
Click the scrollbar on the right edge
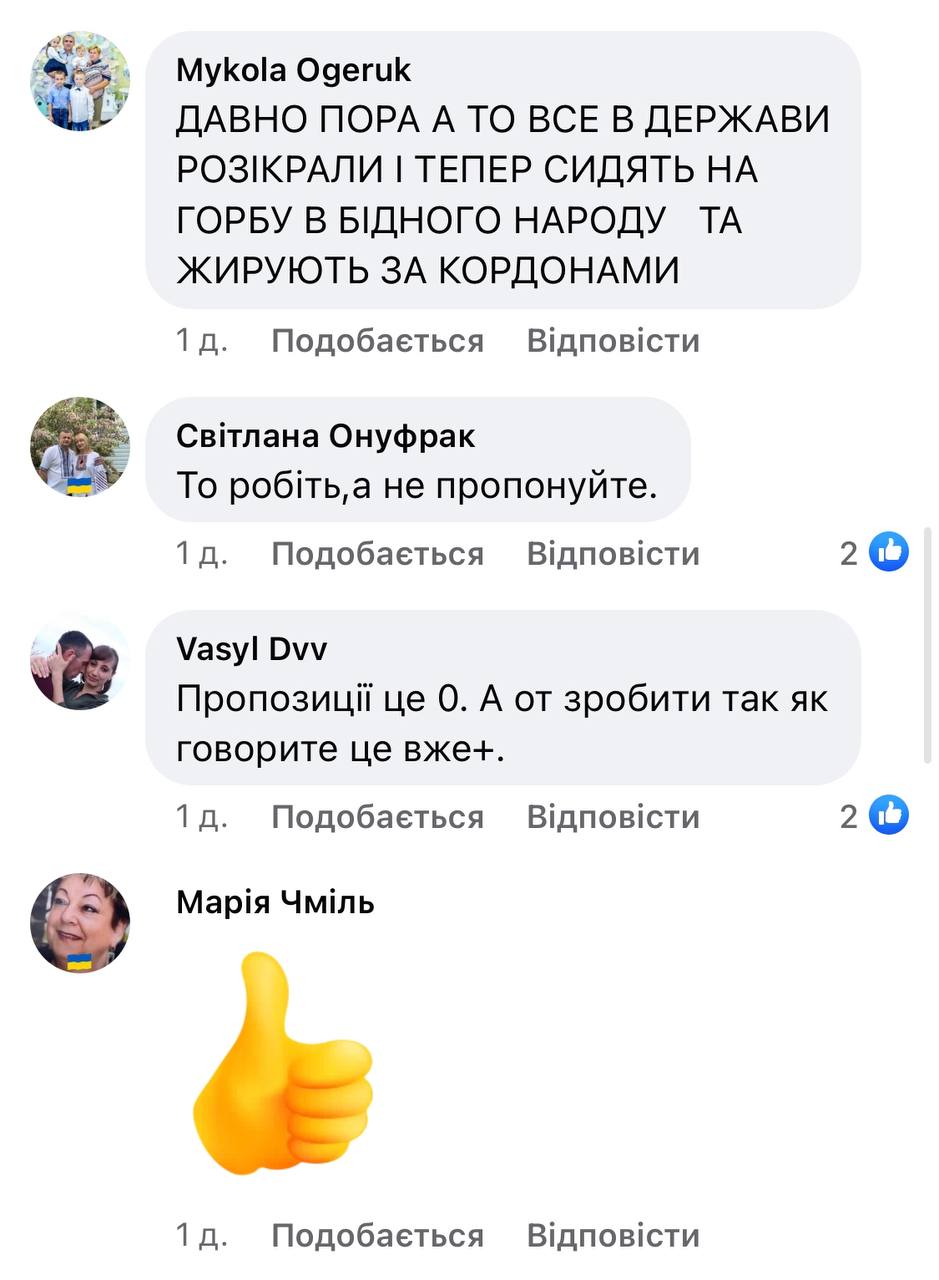coord(928,644)
